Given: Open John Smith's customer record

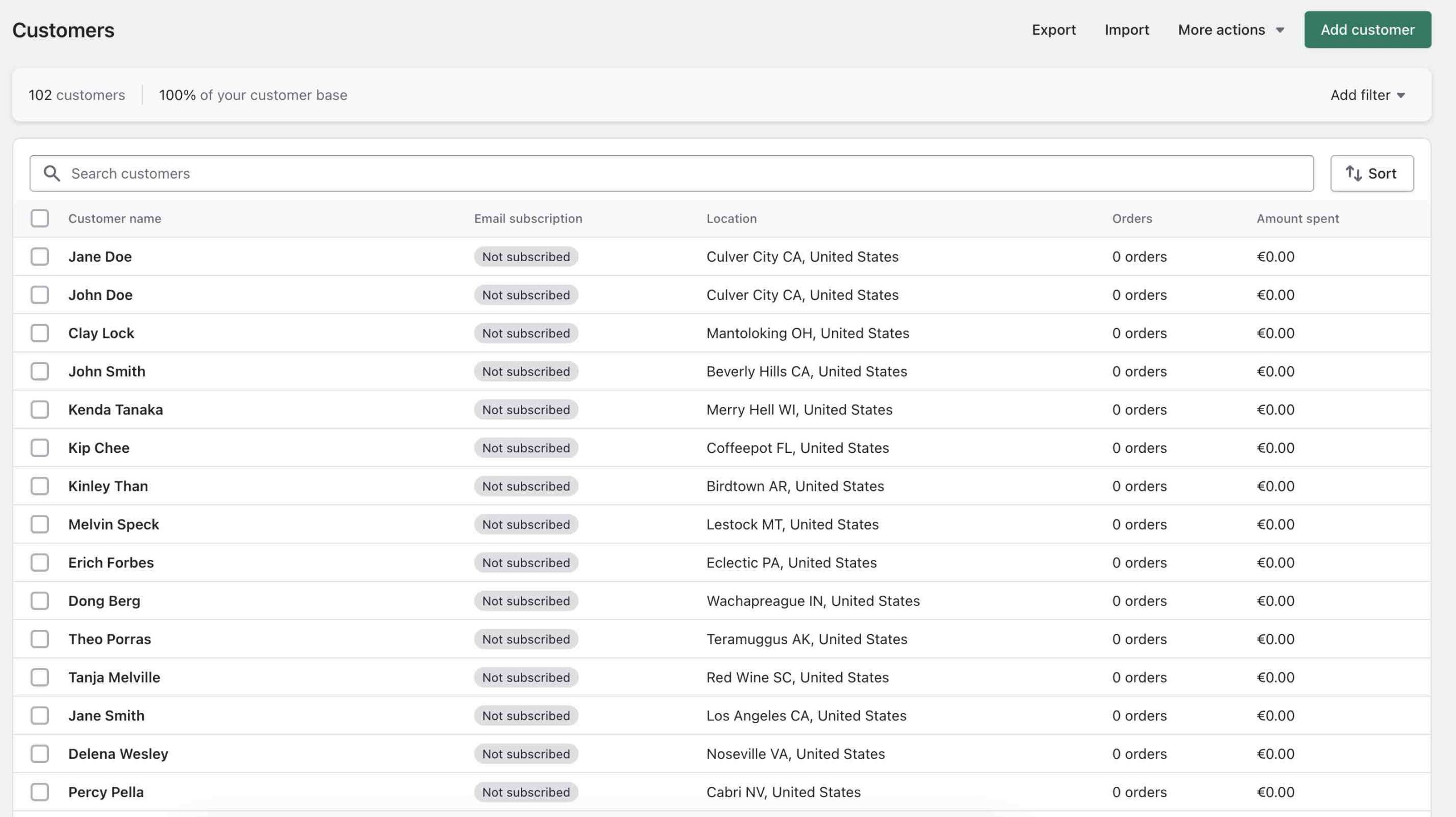Looking at the screenshot, I should pos(107,372).
